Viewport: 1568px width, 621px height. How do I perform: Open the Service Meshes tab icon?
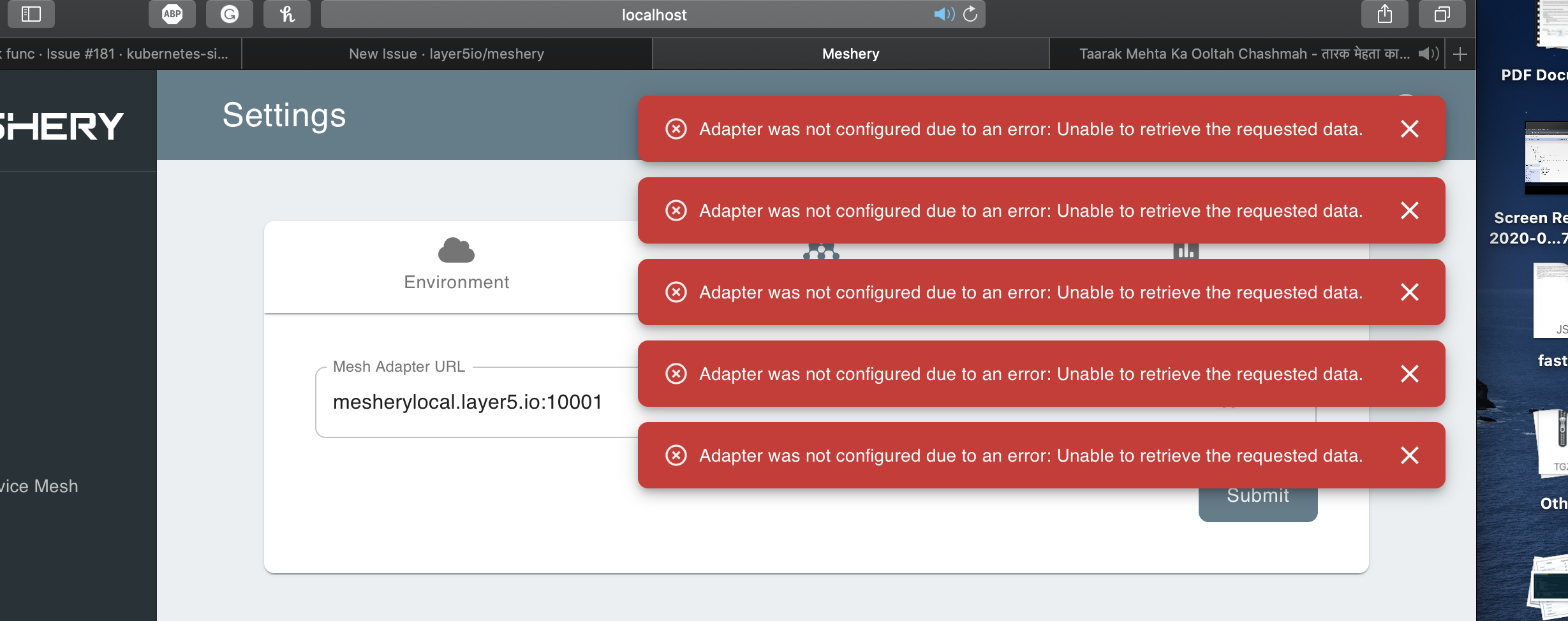click(x=821, y=251)
